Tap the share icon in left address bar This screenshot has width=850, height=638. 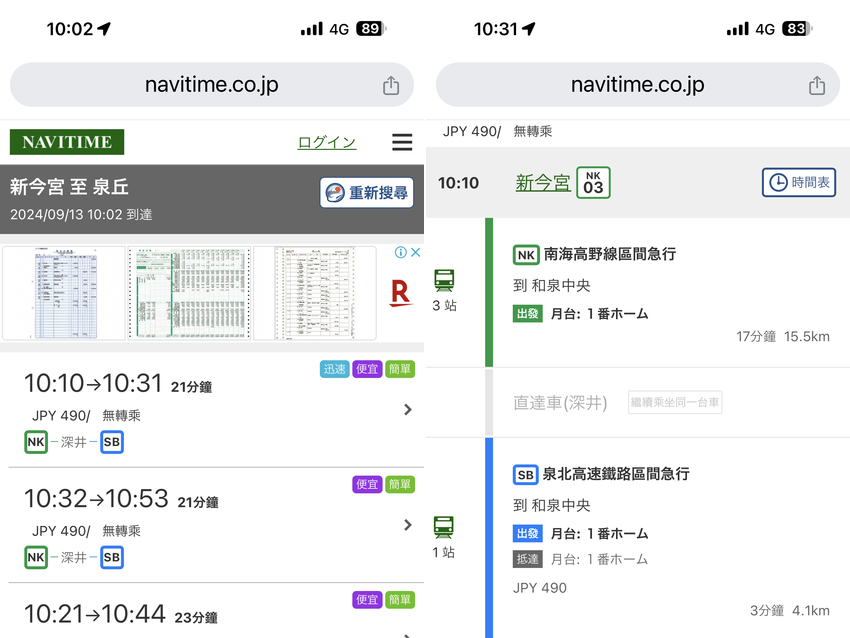click(x=391, y=85)
